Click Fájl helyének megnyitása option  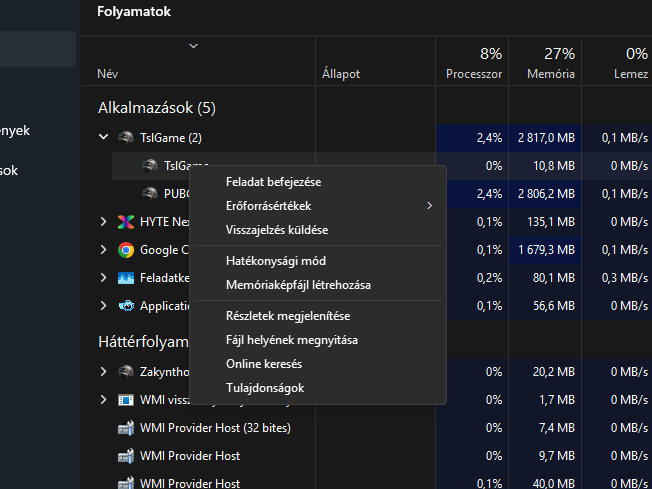pyautogui.click(x=291, y=340)
